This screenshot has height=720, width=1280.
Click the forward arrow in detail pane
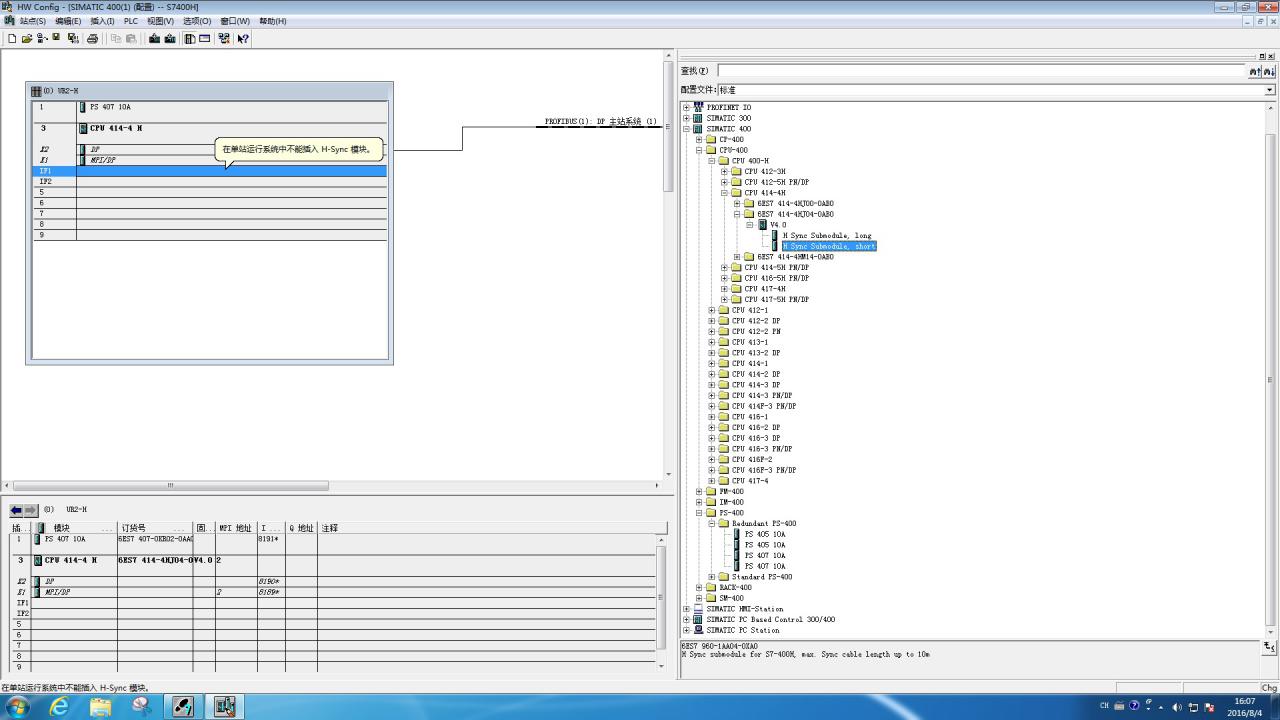[31, 510]
